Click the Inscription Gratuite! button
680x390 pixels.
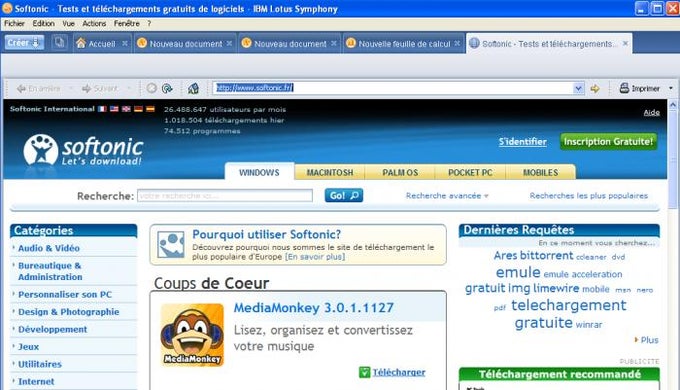coord(608,142)
